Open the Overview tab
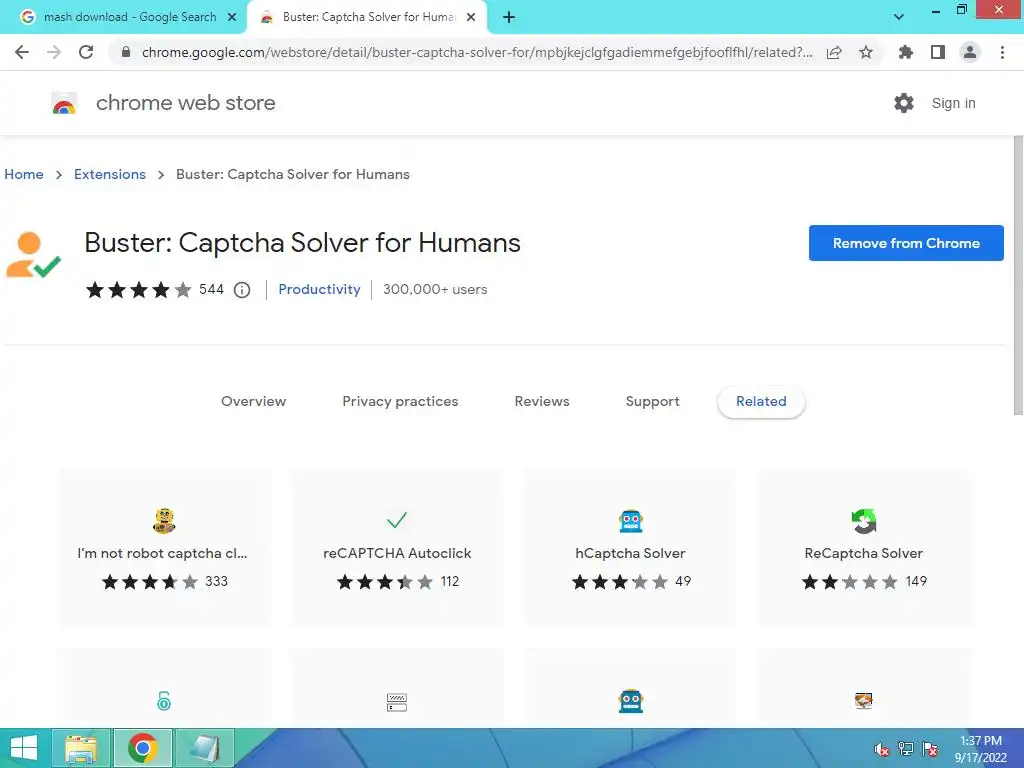 pos(253,402)
